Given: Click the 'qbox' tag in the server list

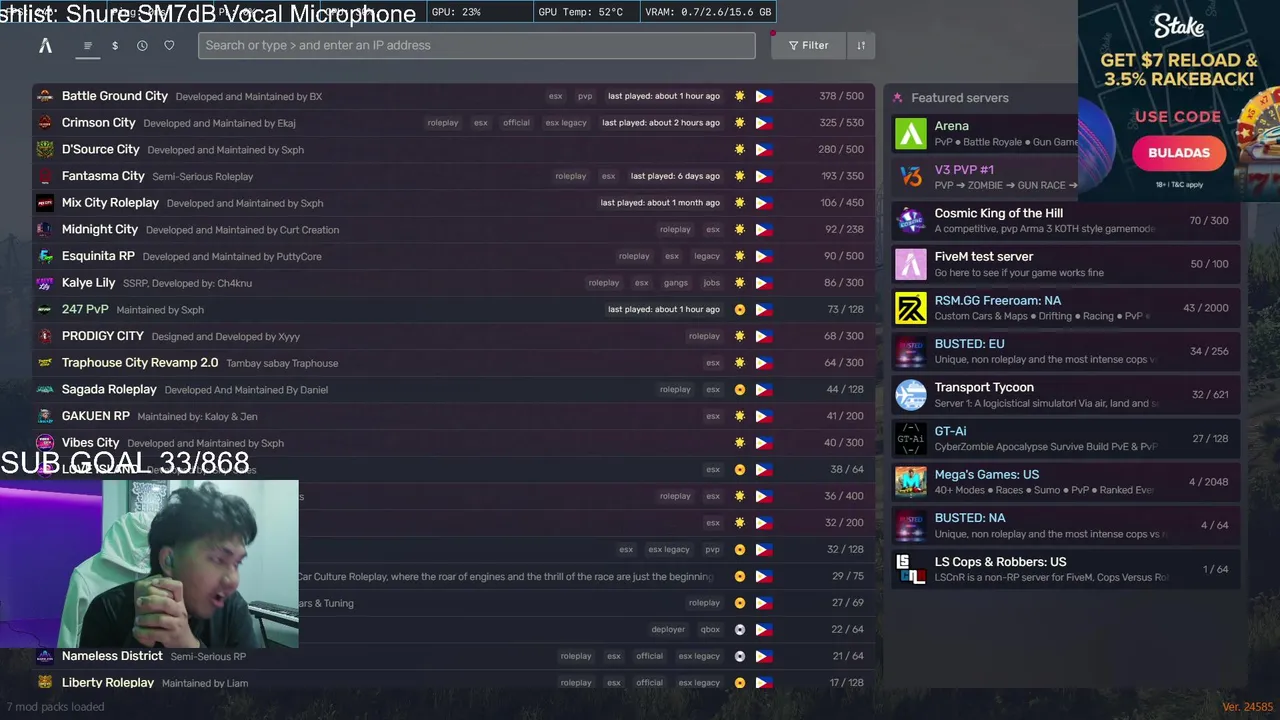Looking at the screenshot, I should tap(710, 629).
